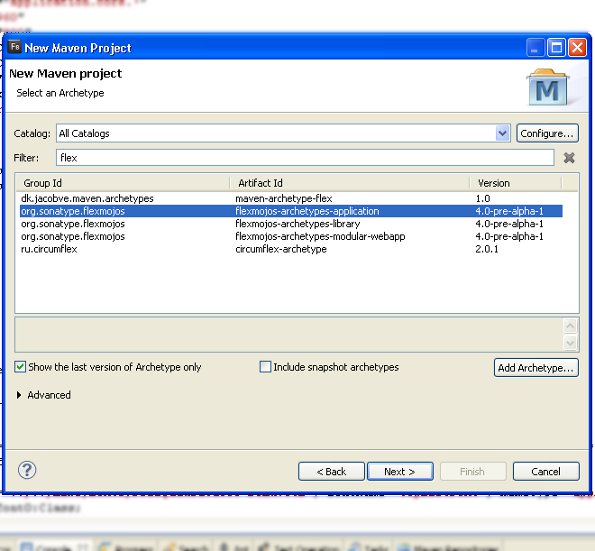Select the maven-archetype-flex row
The width and height of the screenshot is (595, 551).
(291, 198)
